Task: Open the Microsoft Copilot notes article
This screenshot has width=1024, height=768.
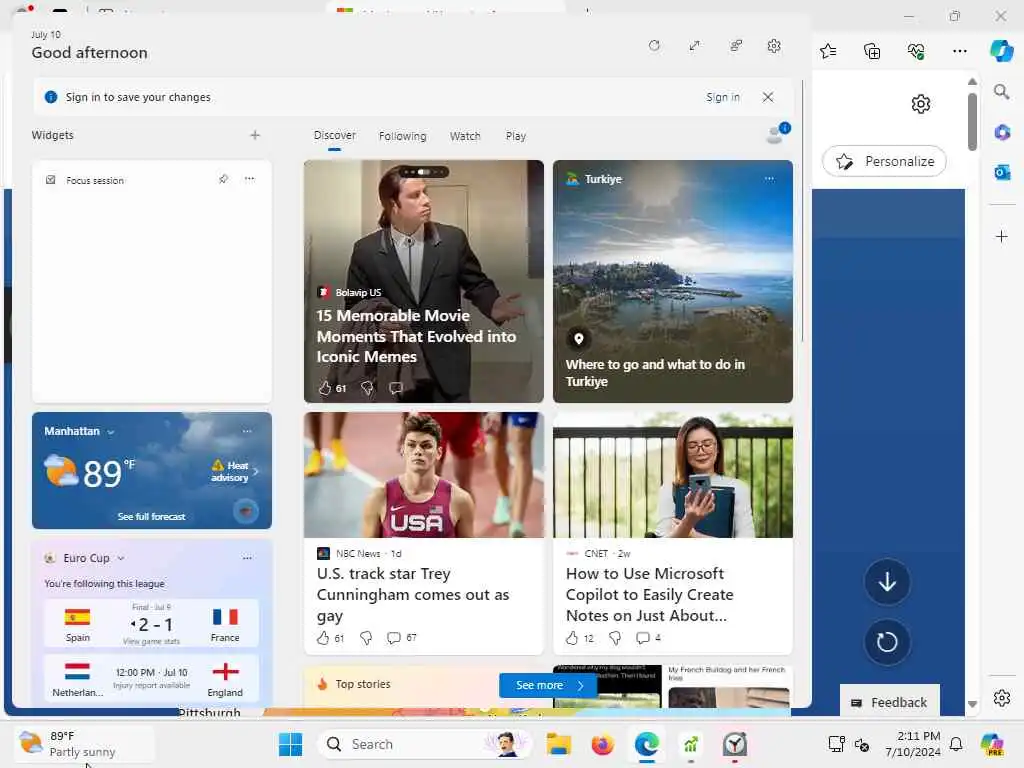Action: point(649,594)
